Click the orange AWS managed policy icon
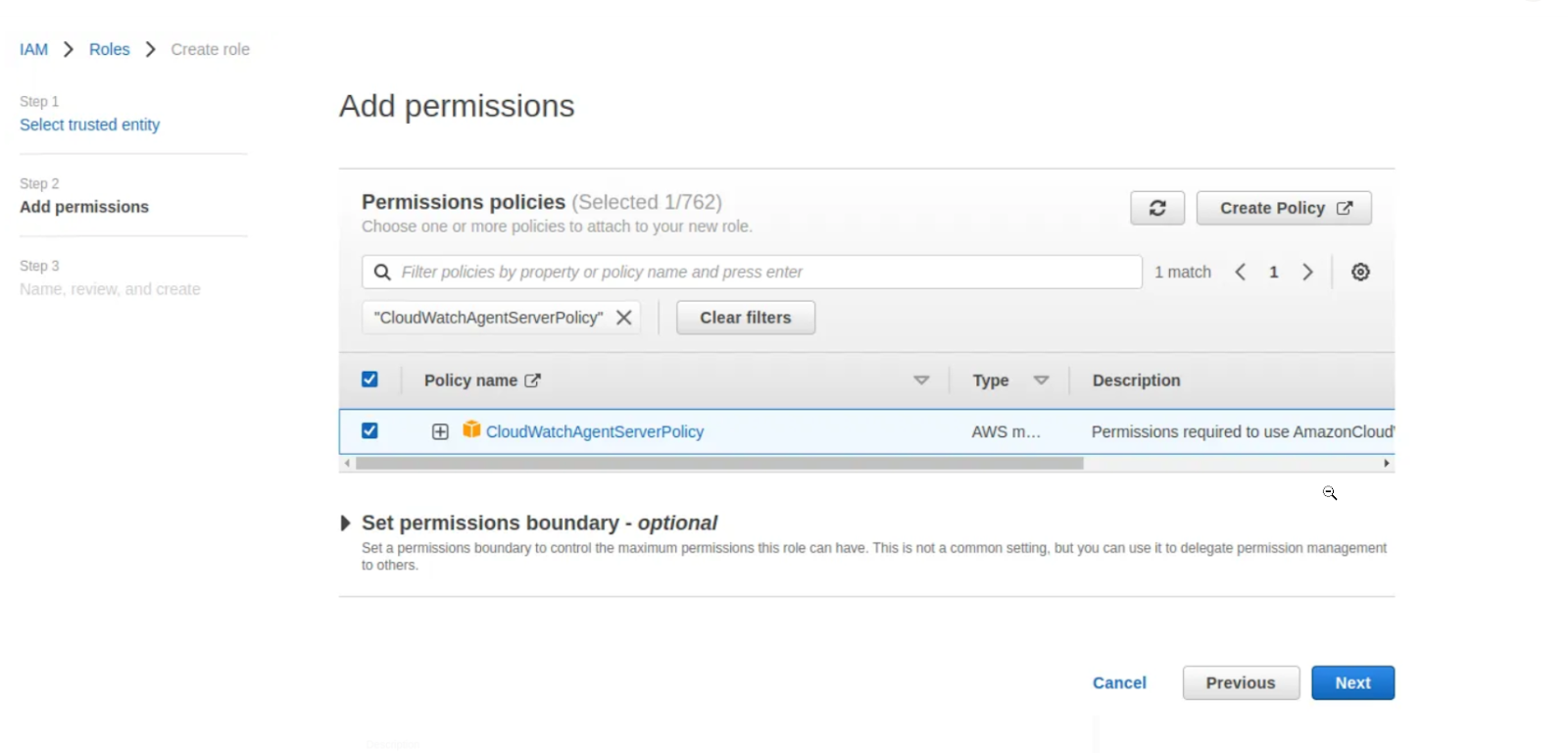This screenshot has height=753, width=1568. [x=471, y=430]
